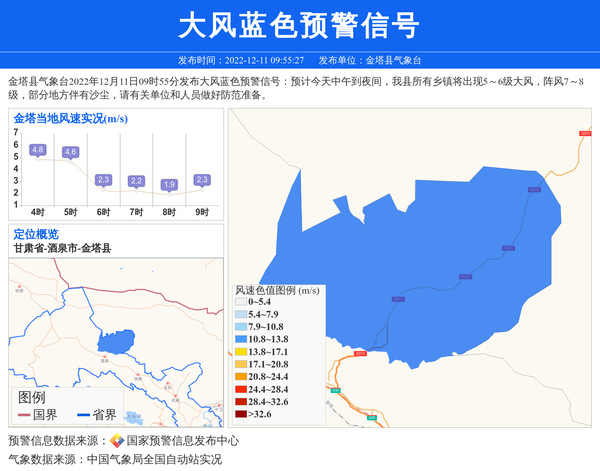Click the 1.9 wind speed marker at 8时

[169, 184]
